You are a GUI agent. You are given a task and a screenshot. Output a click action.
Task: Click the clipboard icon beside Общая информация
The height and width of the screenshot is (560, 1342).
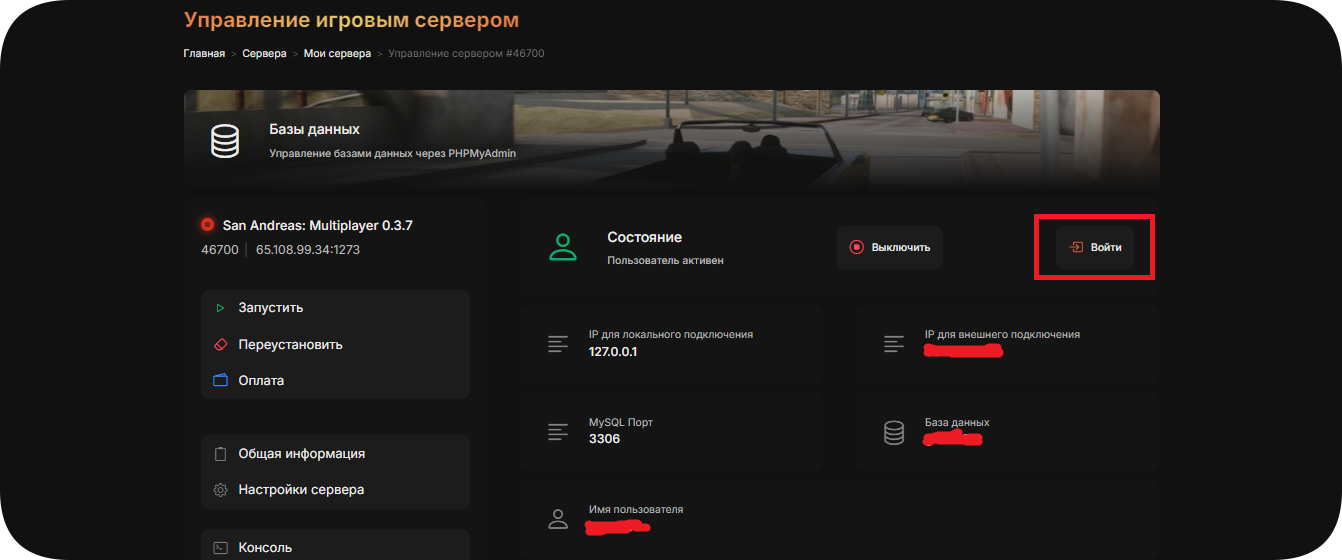pyautogui.click(x=221, y=454)
